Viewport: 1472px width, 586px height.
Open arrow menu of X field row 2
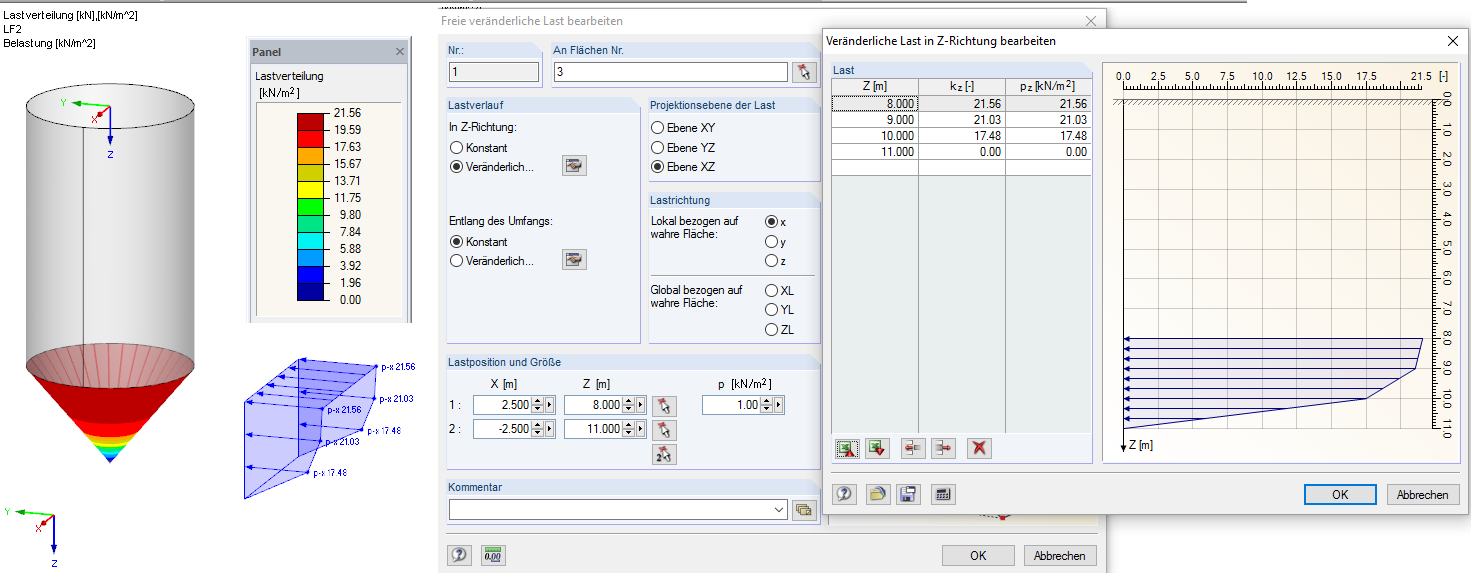pyautogui.click(x=550, y=429)
